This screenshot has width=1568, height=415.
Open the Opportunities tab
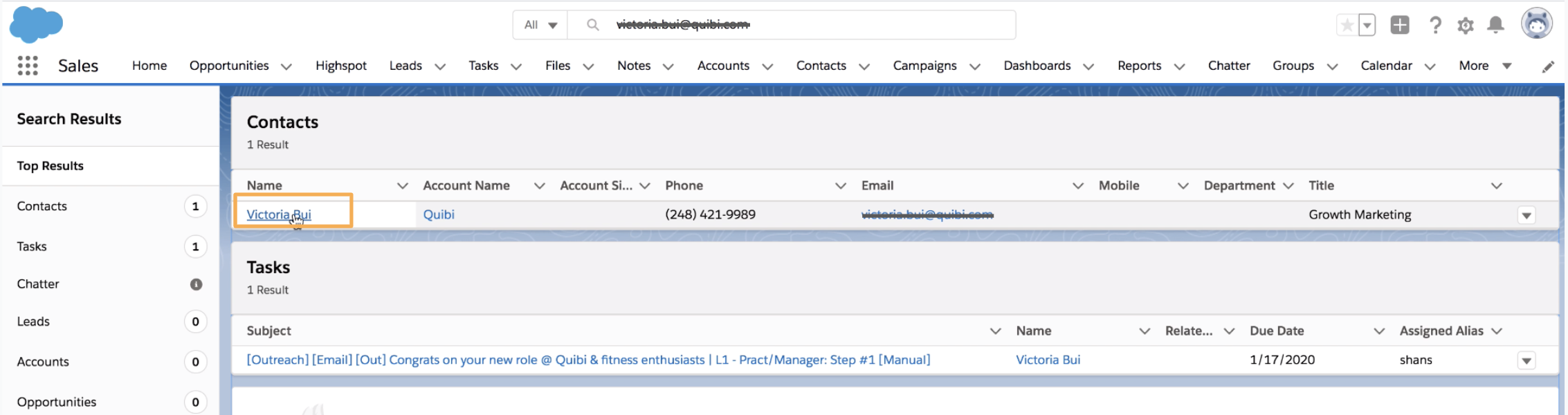click(229, 66)
